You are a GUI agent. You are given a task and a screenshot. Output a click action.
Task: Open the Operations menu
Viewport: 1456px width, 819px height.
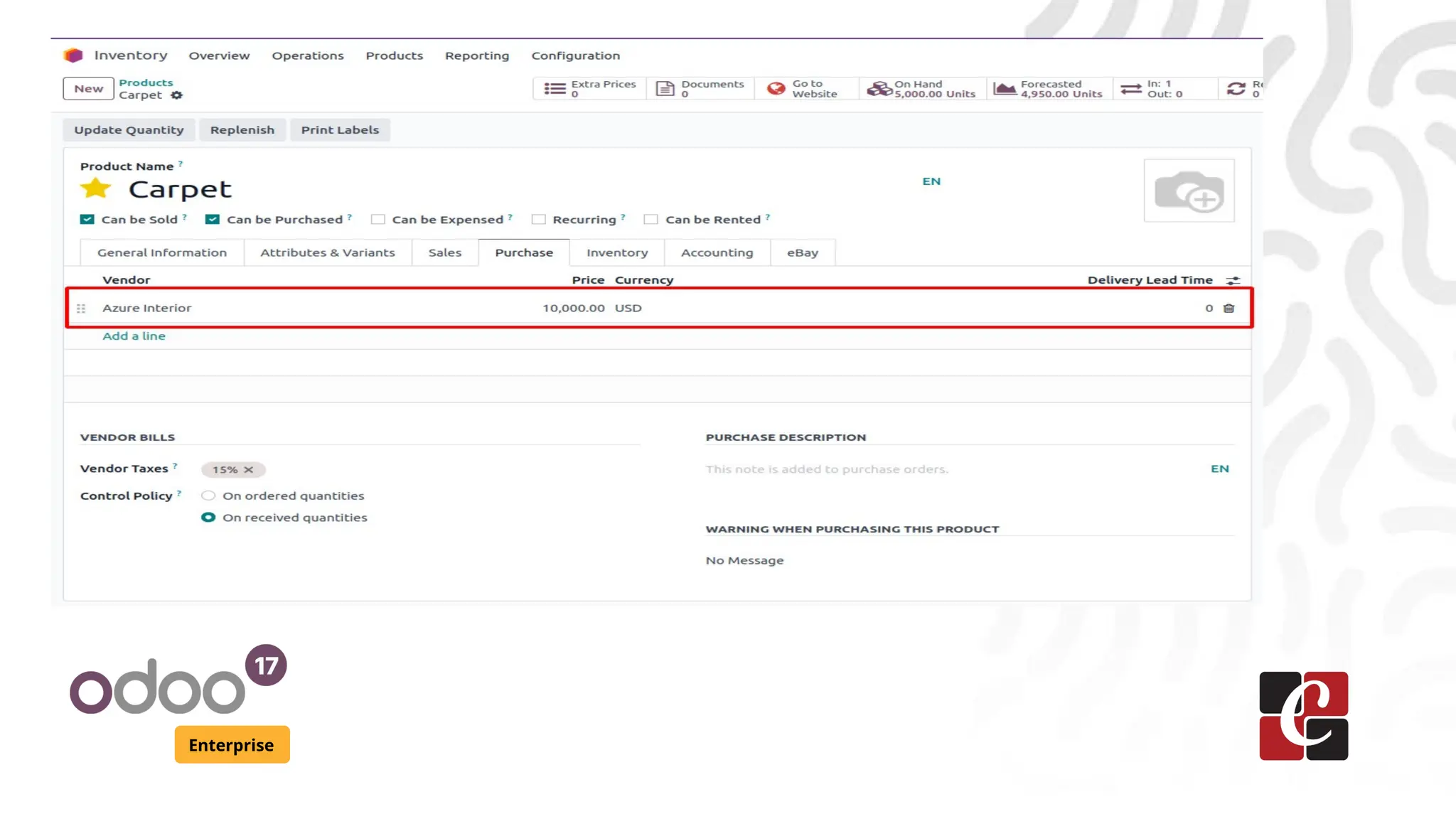coord(307,55)
